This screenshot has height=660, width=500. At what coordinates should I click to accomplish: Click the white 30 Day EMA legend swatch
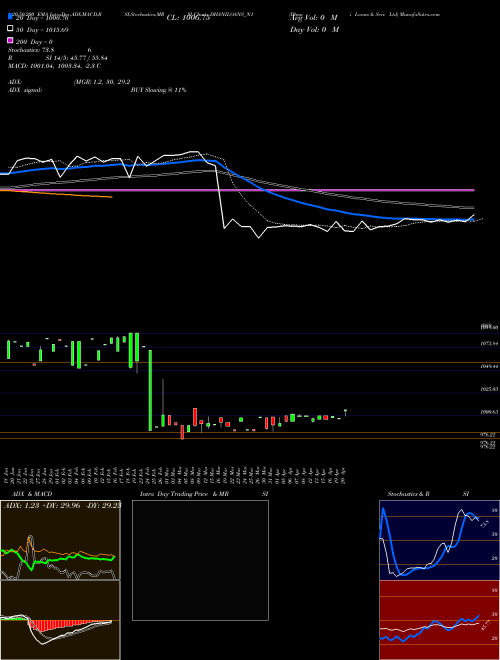point(10,29)
